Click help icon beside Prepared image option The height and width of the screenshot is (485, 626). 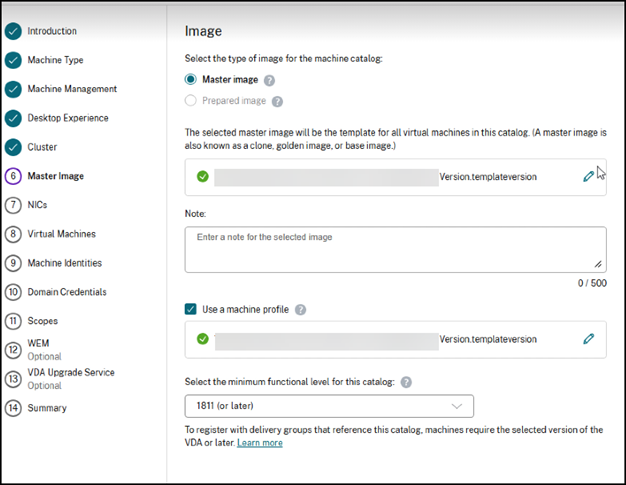pos(277,101)
